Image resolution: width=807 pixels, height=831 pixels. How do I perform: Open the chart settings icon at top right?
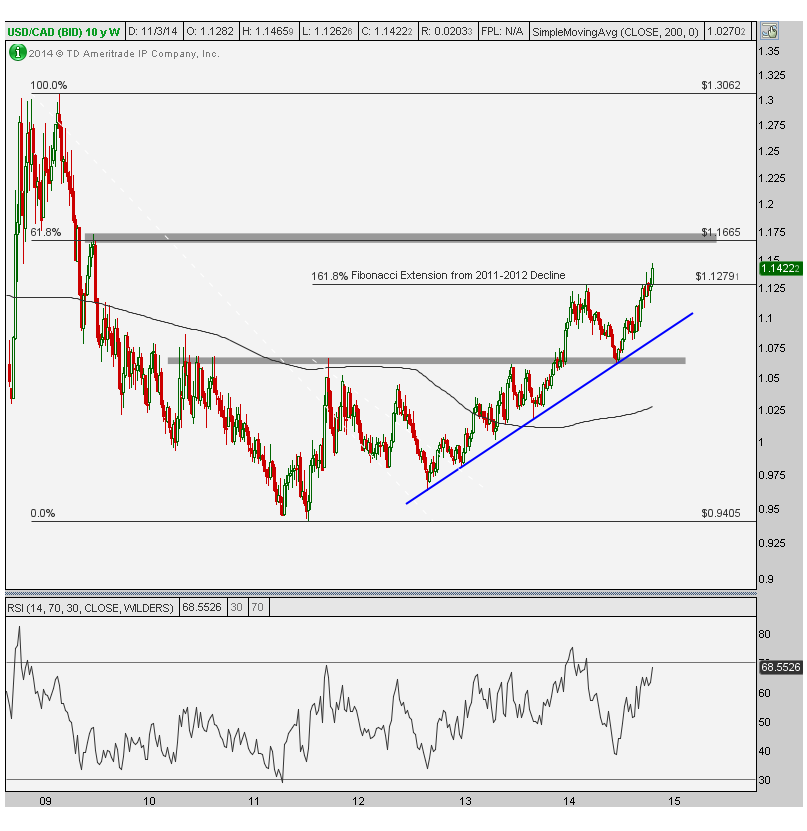[769, 31]
